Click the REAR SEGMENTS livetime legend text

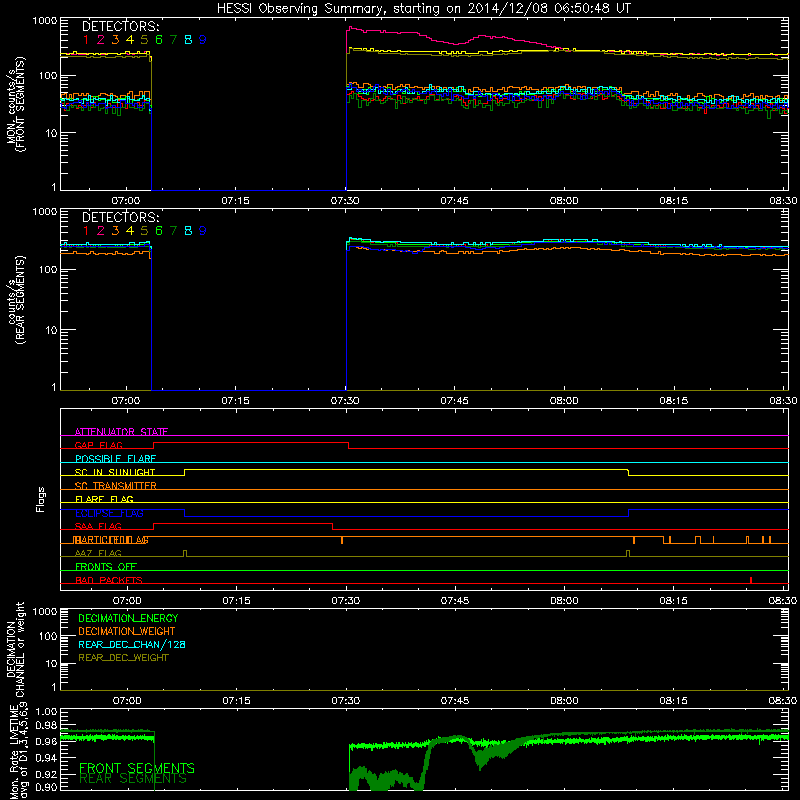pyautogui.click(x=133, y=779)
